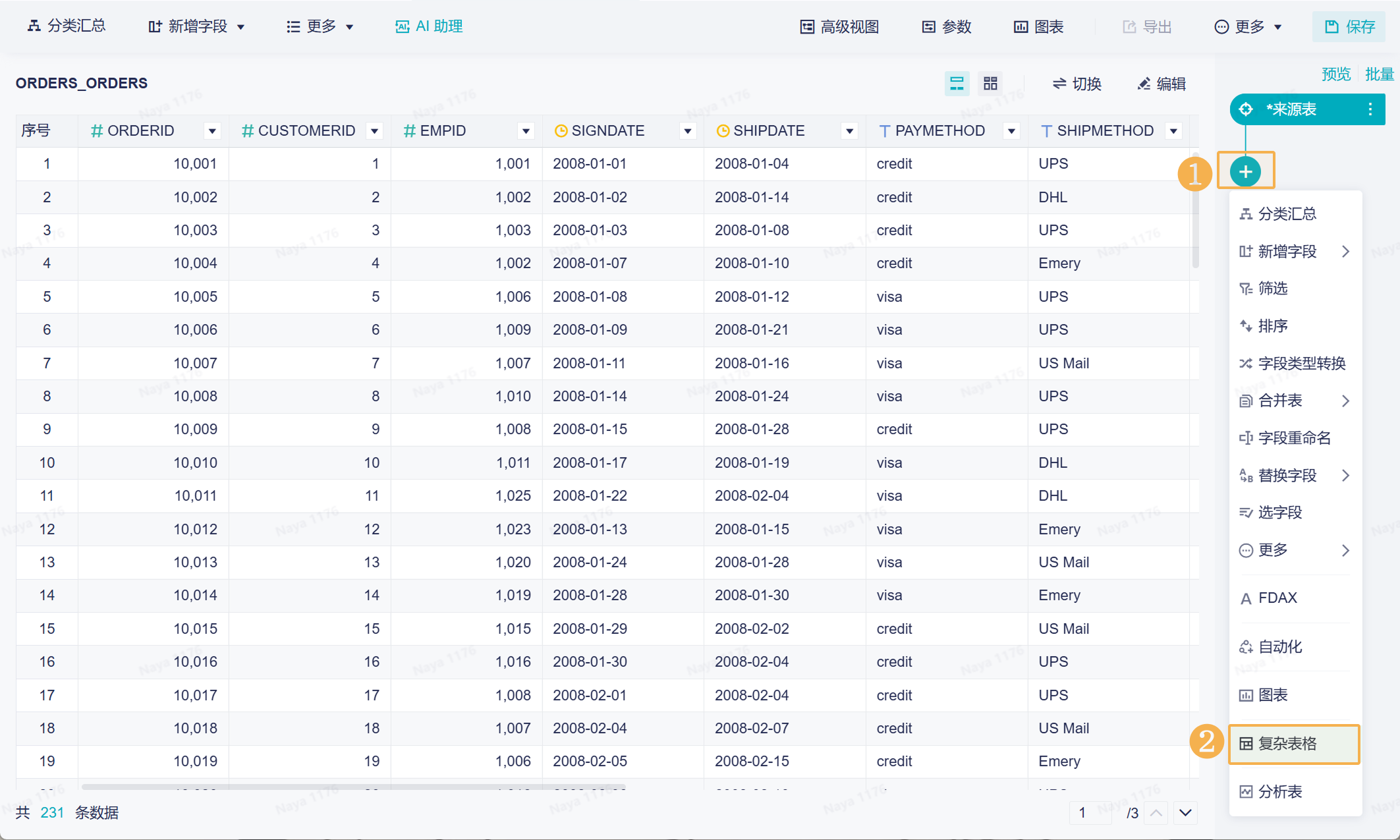Choose 字段重命名 in the menu

(1295, 438)
